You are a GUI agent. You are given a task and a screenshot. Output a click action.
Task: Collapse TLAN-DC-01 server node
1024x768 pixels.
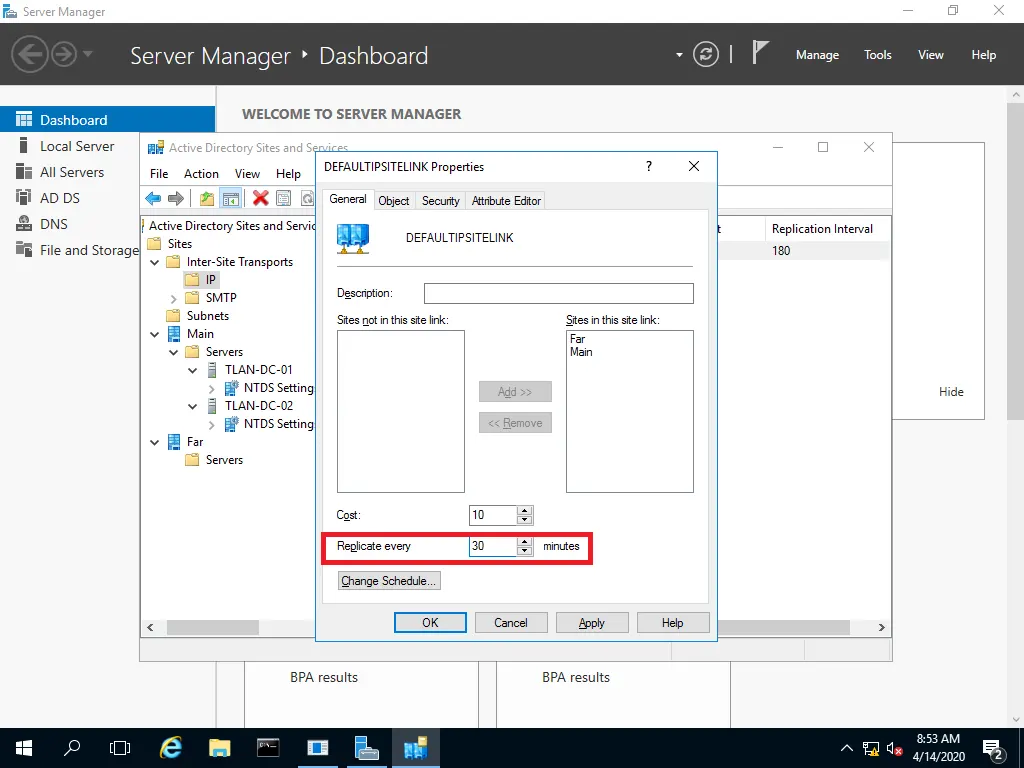193,370
